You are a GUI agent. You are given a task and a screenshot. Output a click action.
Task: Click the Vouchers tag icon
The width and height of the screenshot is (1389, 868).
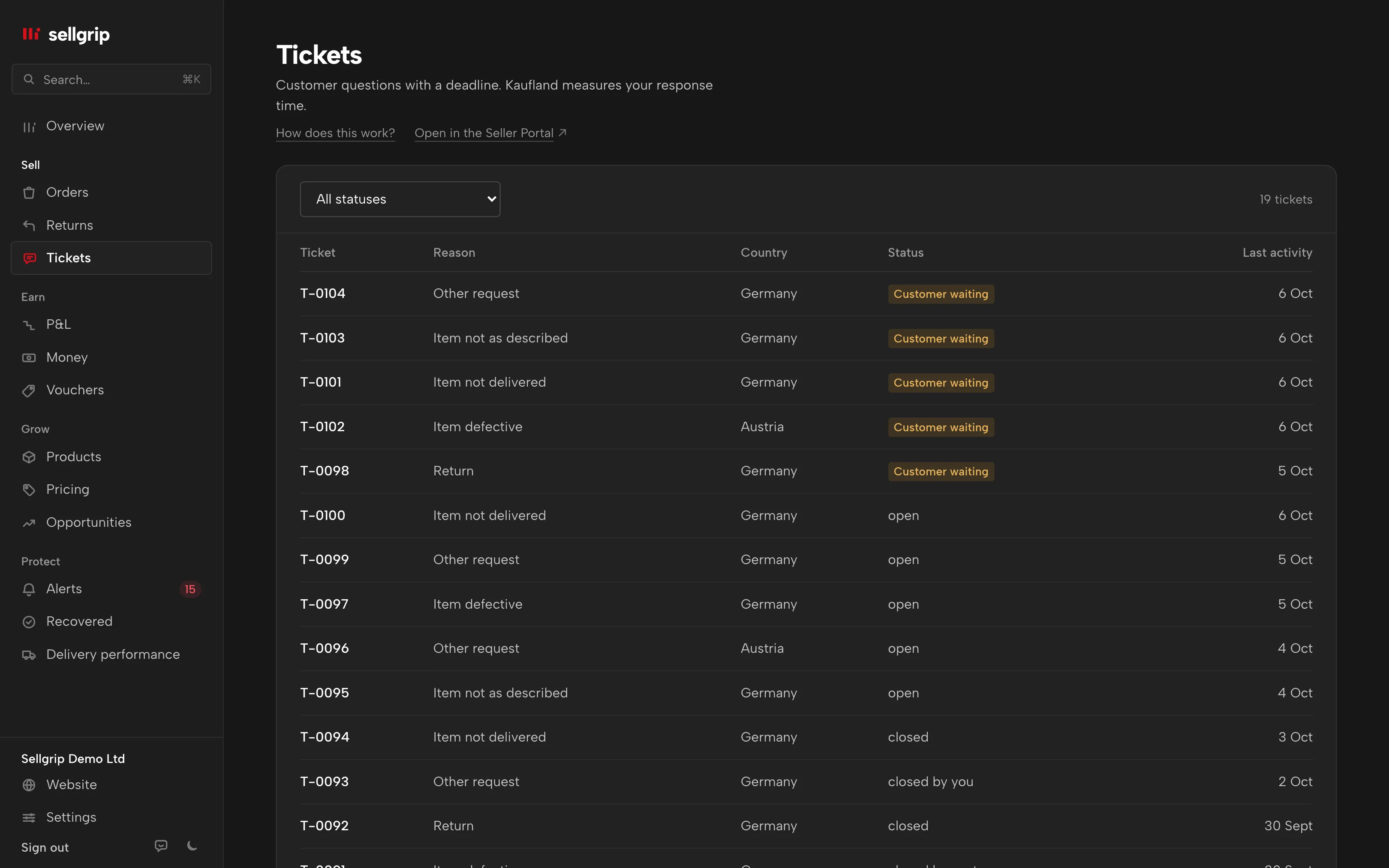[x=29, y=390]
